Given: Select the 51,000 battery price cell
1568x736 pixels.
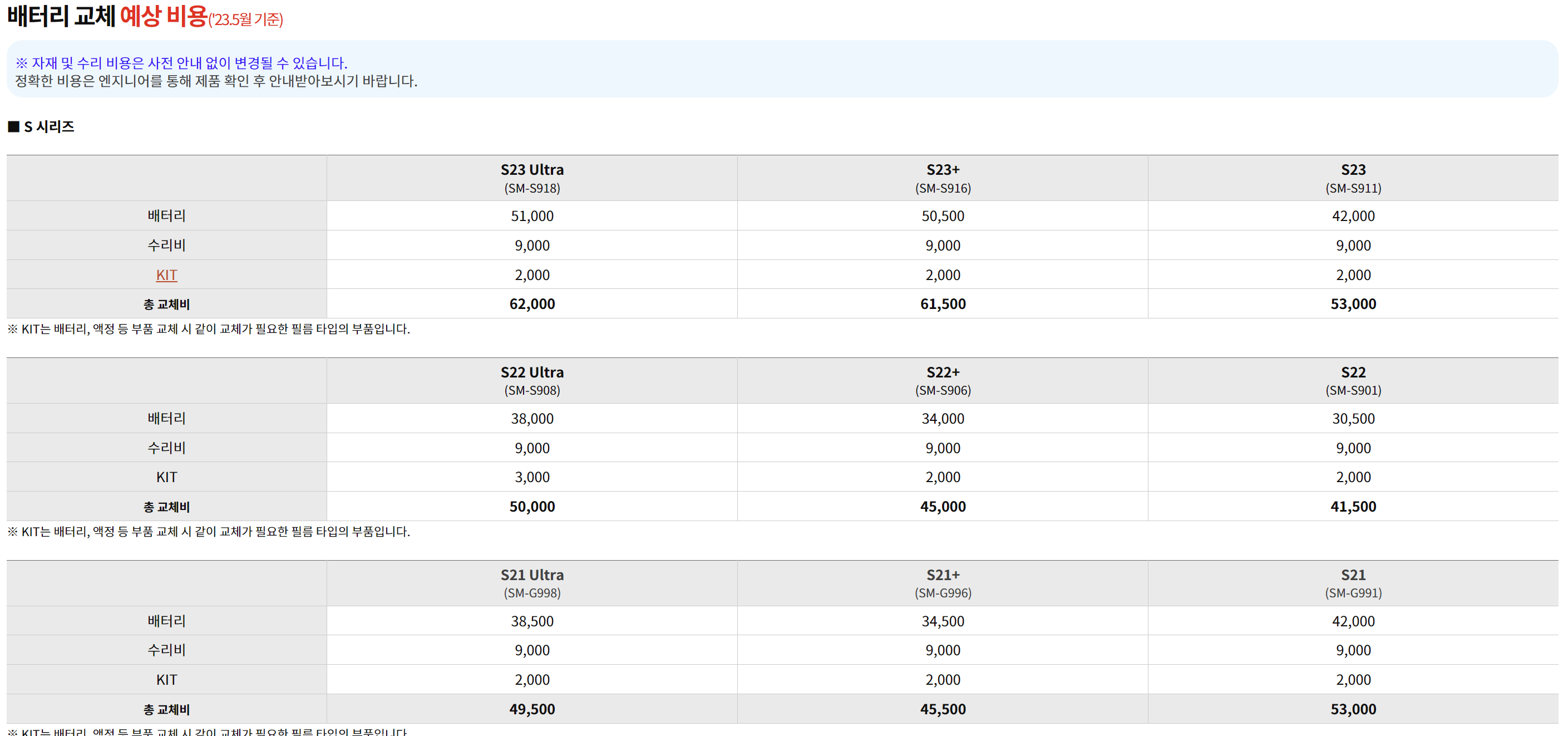Looking at the screenshot, I should pyautogui.click(x=531, y=215).
